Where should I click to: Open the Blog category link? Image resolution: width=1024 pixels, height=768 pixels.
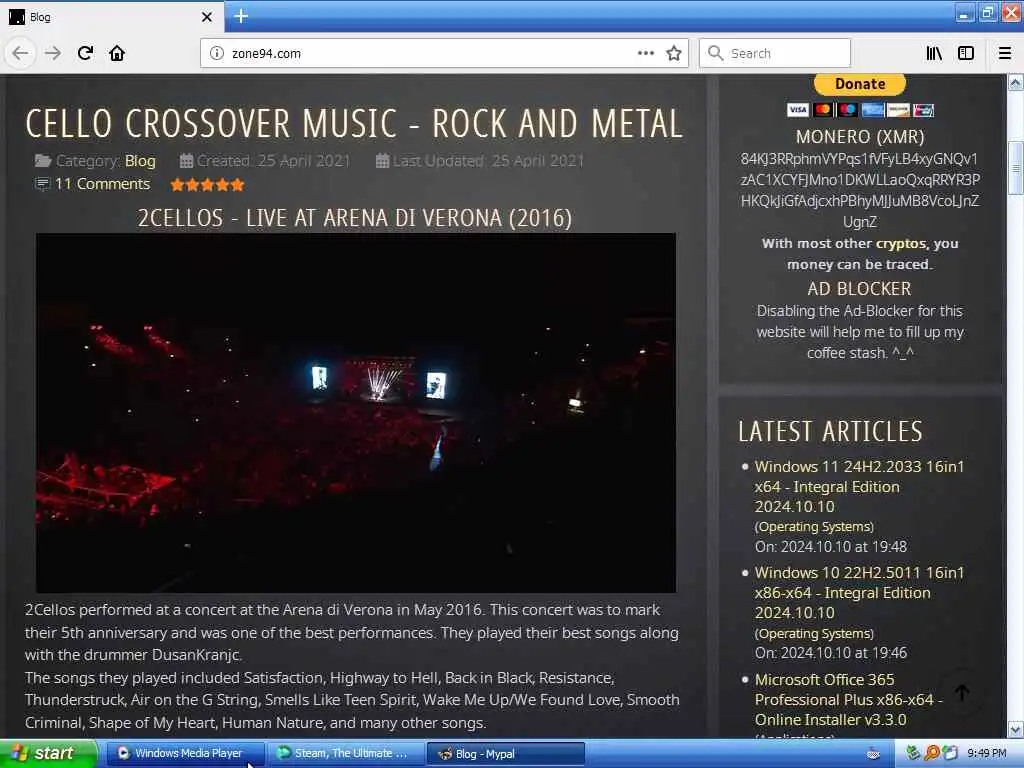pos(140,161)
